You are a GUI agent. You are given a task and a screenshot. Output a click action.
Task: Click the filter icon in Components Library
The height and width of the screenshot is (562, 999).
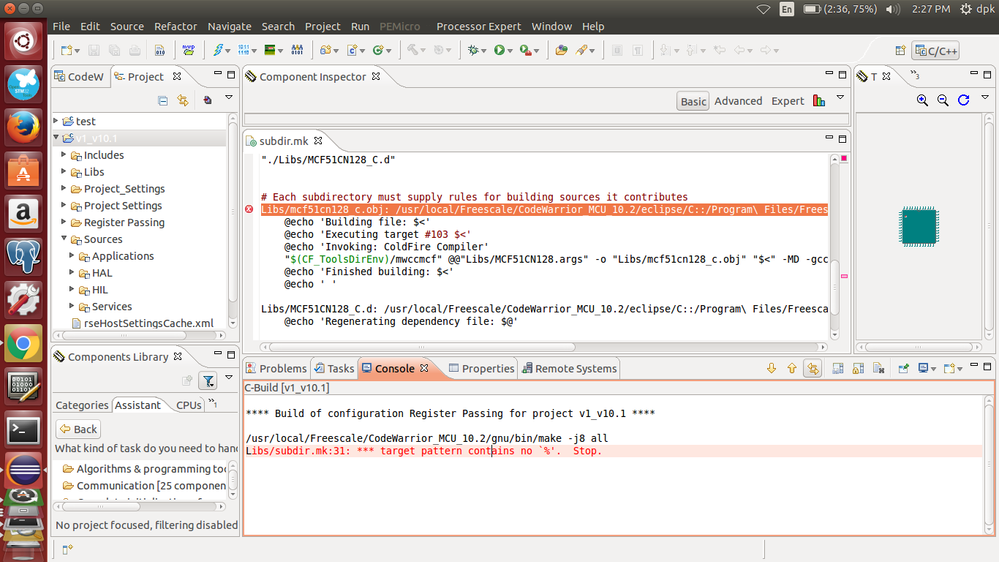(x=208, y=381)
